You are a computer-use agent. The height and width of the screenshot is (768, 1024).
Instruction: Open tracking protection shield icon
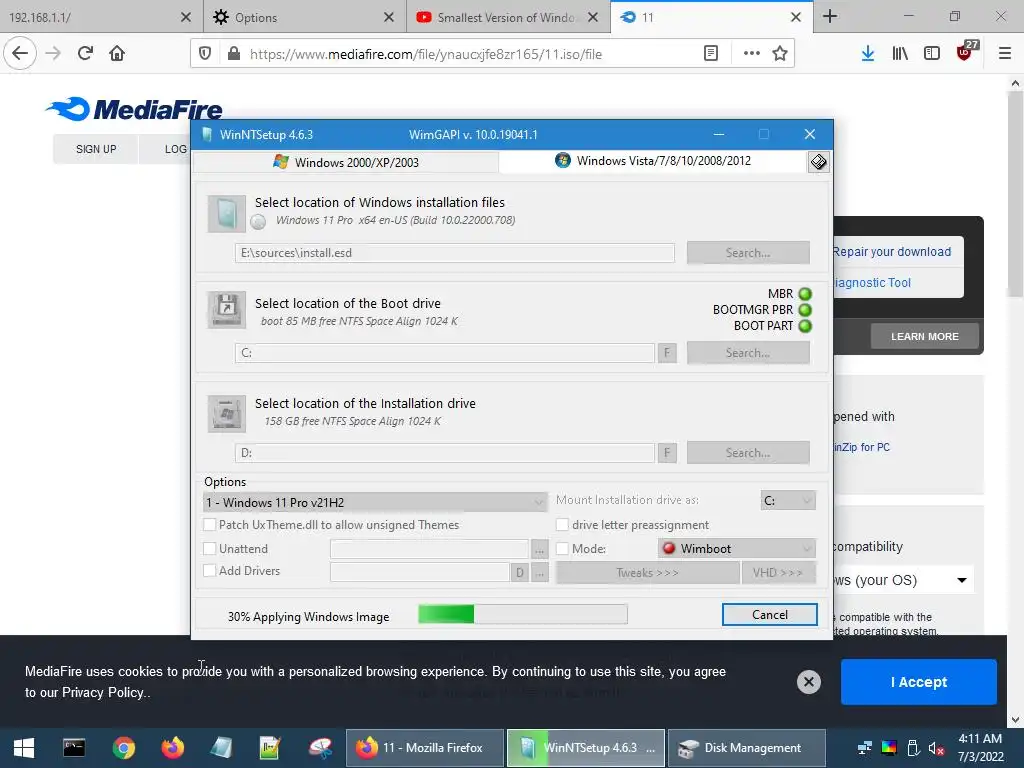click(x=205, y=54)
